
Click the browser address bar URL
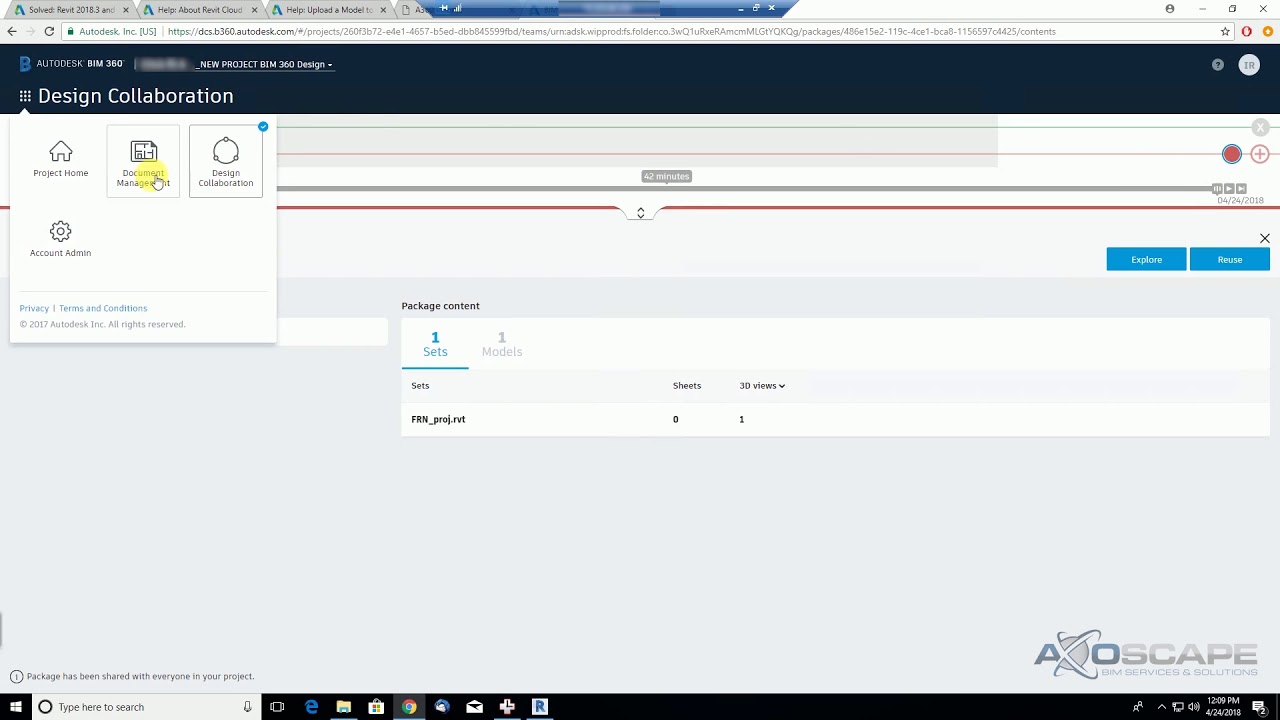pos(612,31)
